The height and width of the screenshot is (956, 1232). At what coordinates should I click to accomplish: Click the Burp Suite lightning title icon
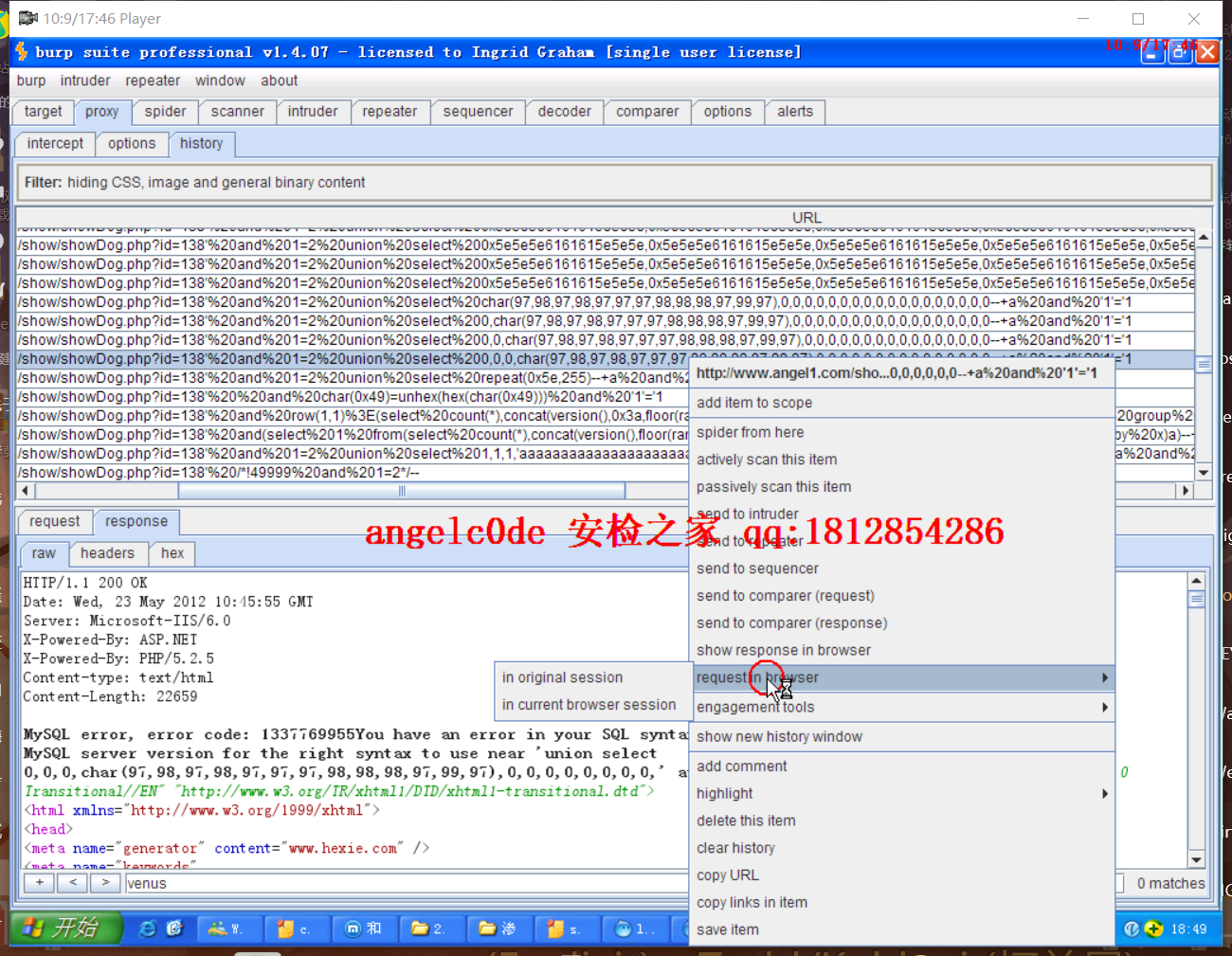[x=21, y=51]
